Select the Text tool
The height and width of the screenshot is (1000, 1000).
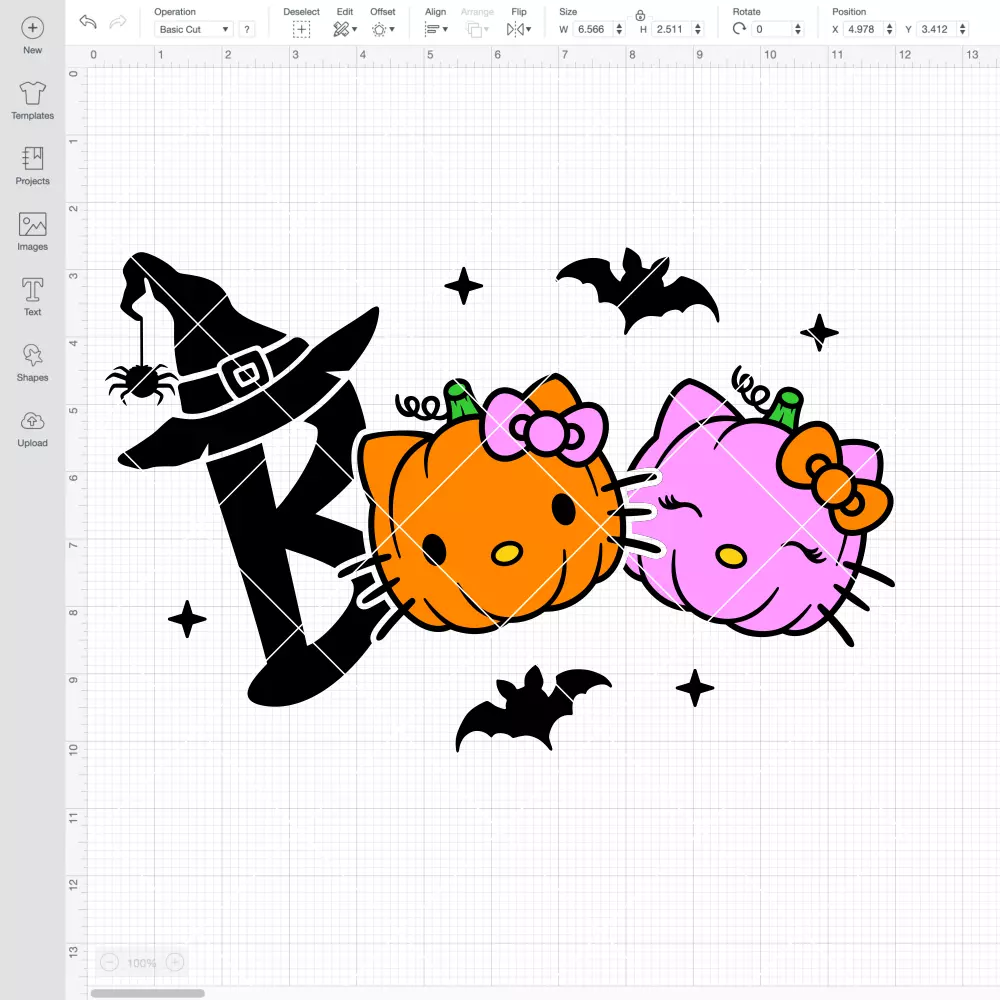33,297
